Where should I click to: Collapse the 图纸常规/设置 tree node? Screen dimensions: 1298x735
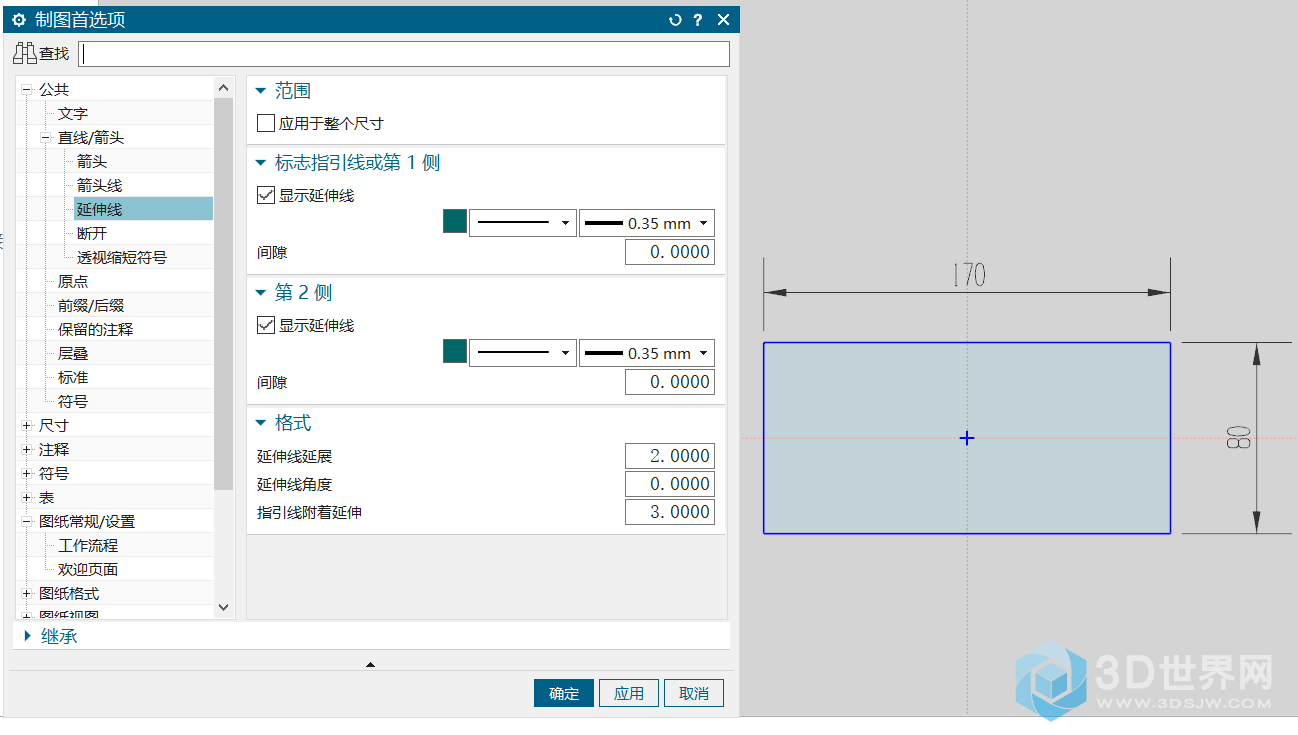tap(27, 522)
